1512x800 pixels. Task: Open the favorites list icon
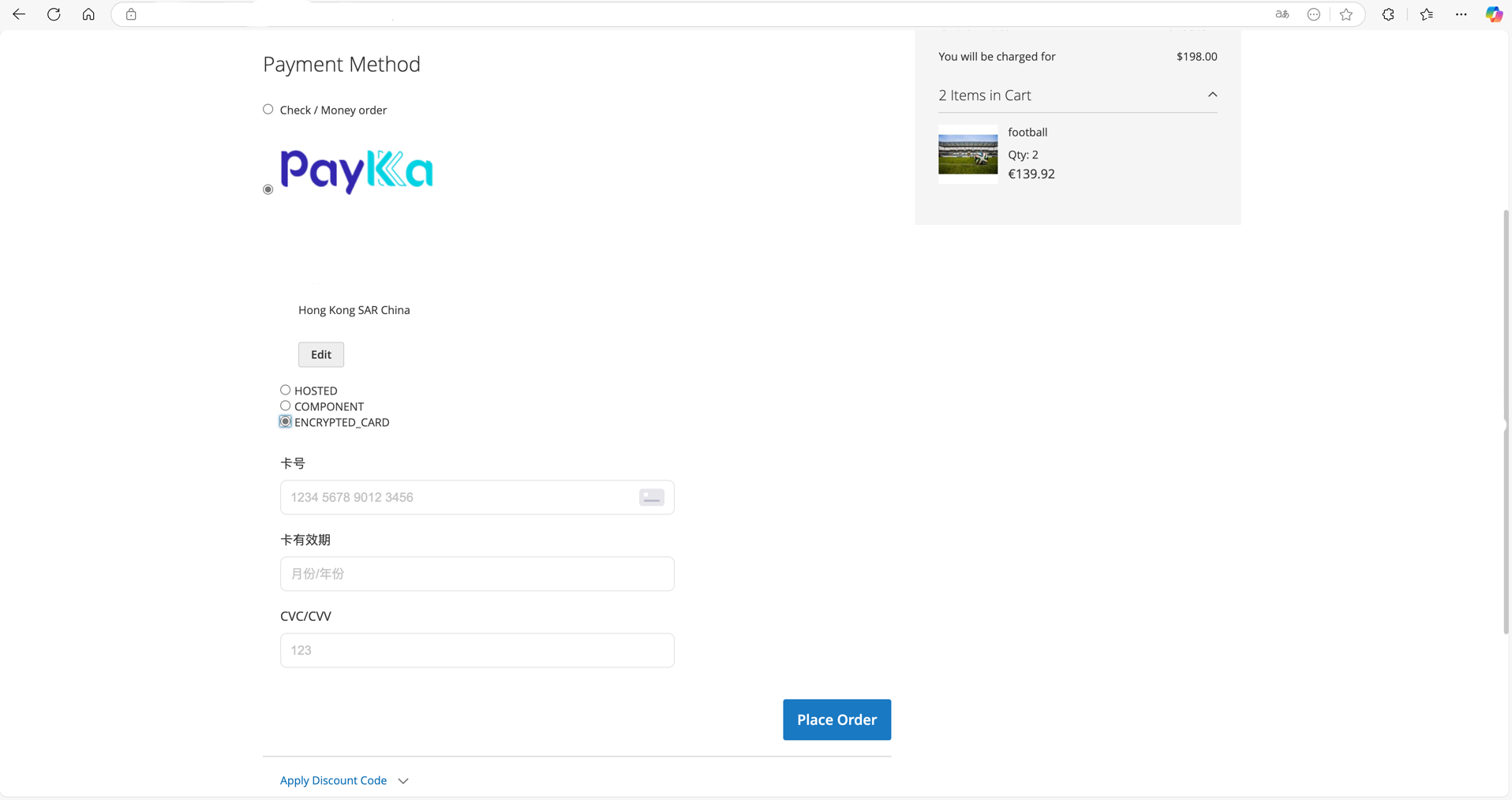tap(1427, 14)
